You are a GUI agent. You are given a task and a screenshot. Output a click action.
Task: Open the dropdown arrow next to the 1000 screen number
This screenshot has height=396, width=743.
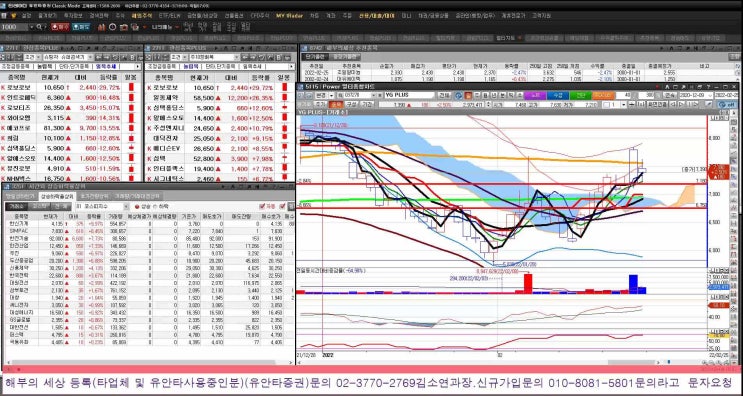click(32, 27)
